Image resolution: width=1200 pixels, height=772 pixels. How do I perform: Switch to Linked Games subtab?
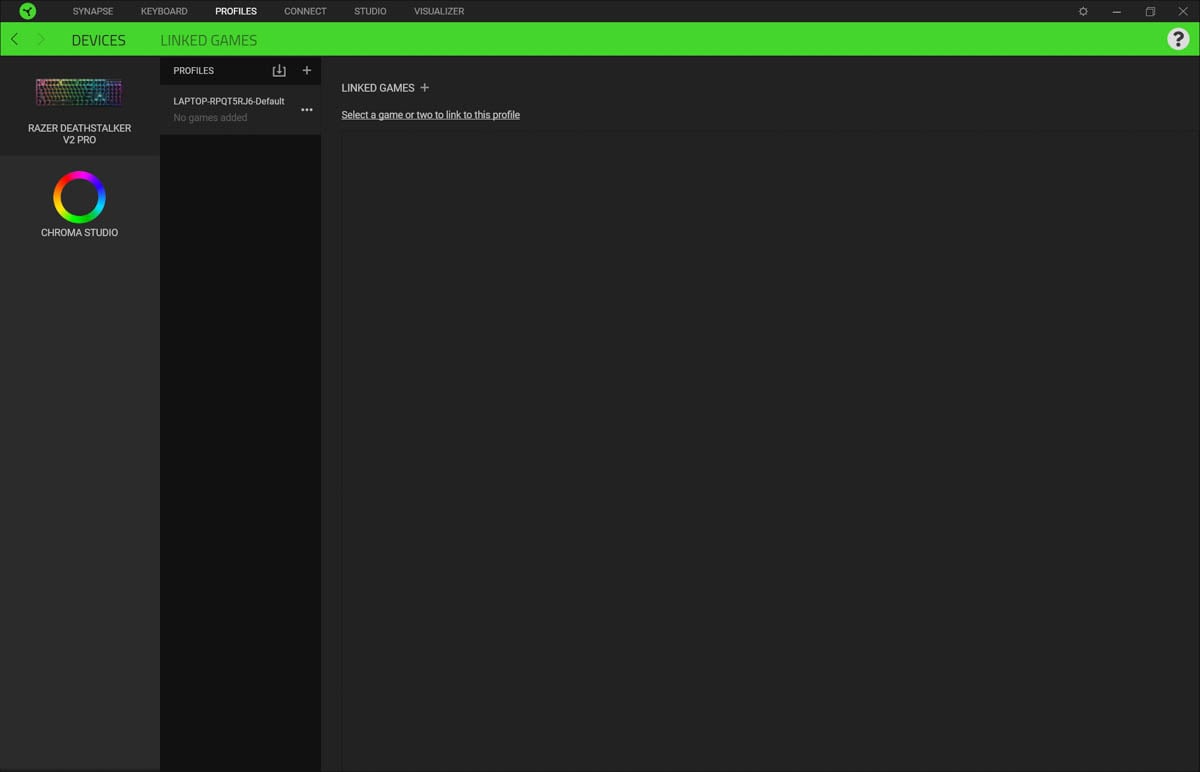[x=209, y=40]
